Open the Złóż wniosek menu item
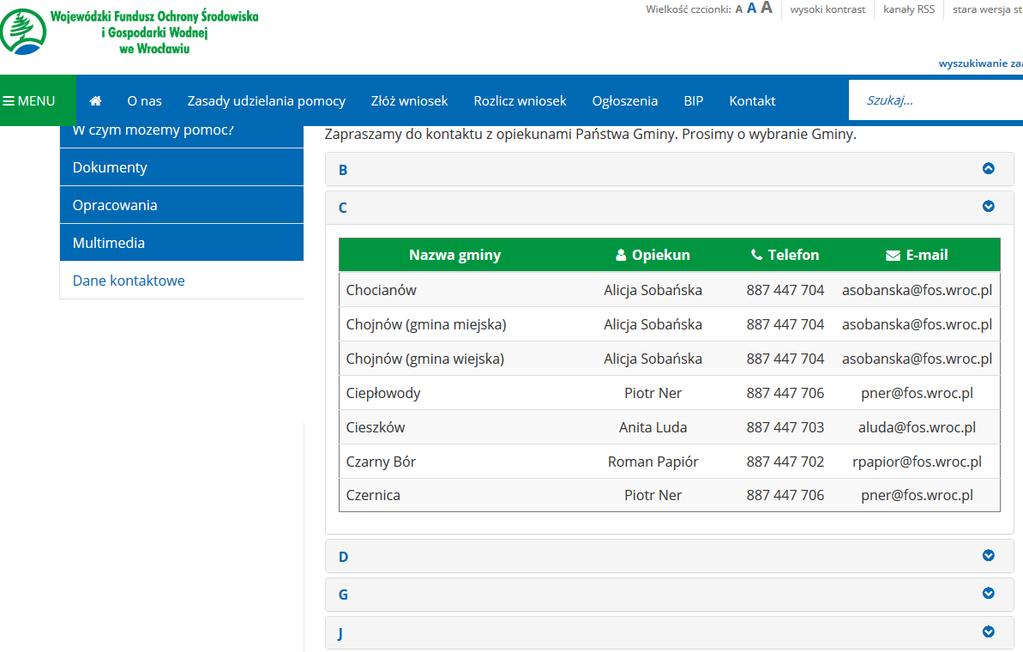The image size is (1023, 652). click(x=409, y=101)
